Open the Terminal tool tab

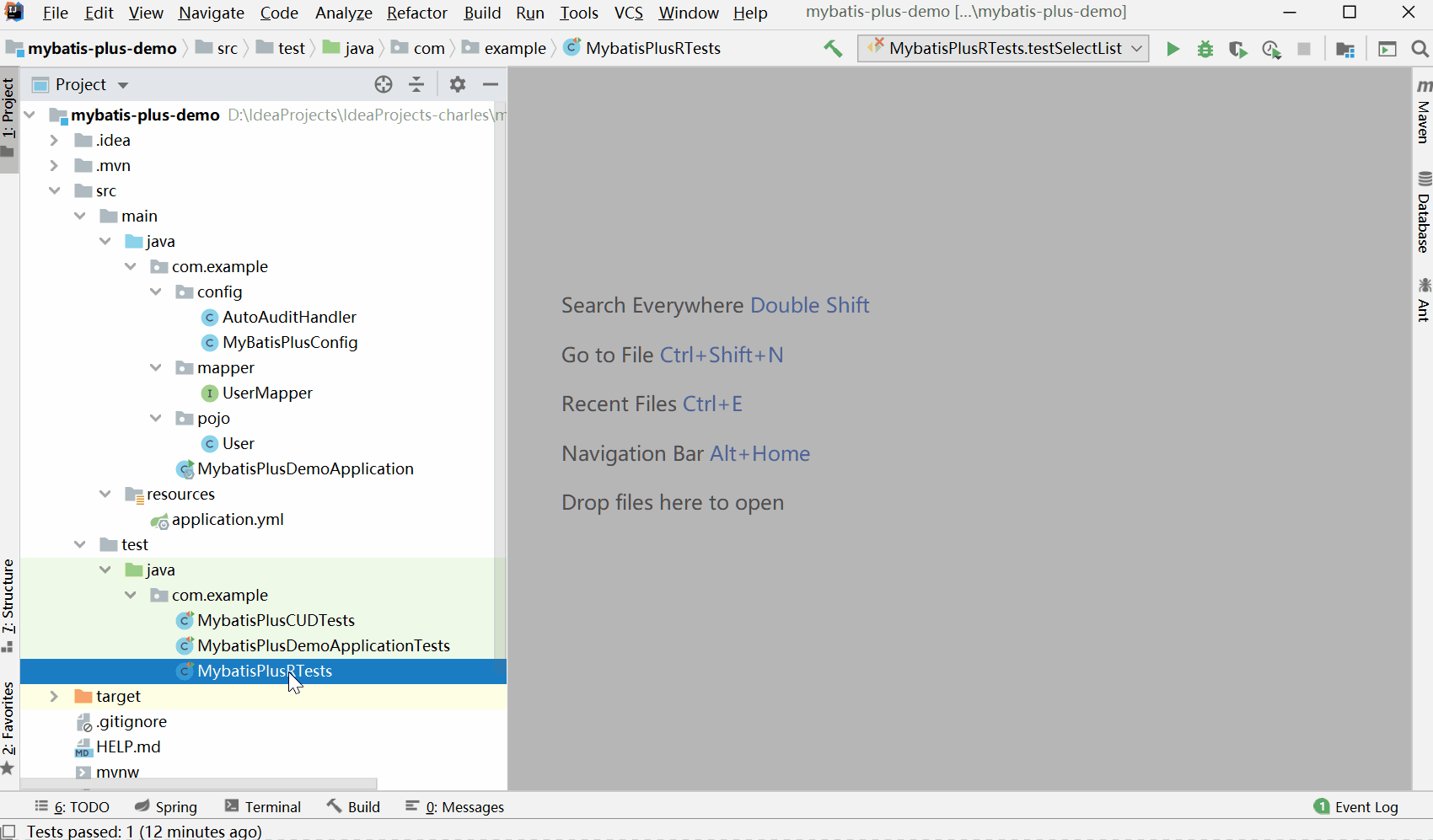tap(263, 806)
